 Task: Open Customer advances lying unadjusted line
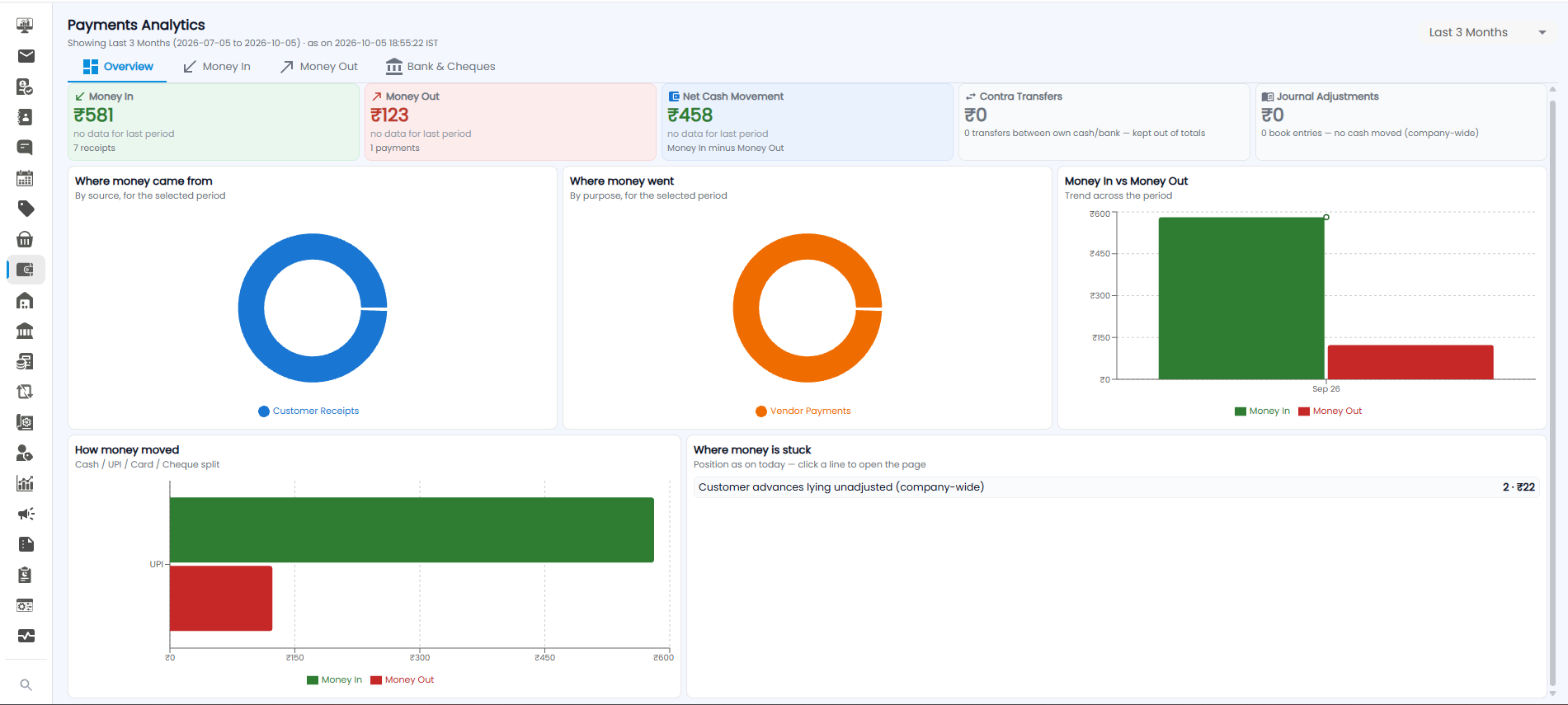point(1116,487)
